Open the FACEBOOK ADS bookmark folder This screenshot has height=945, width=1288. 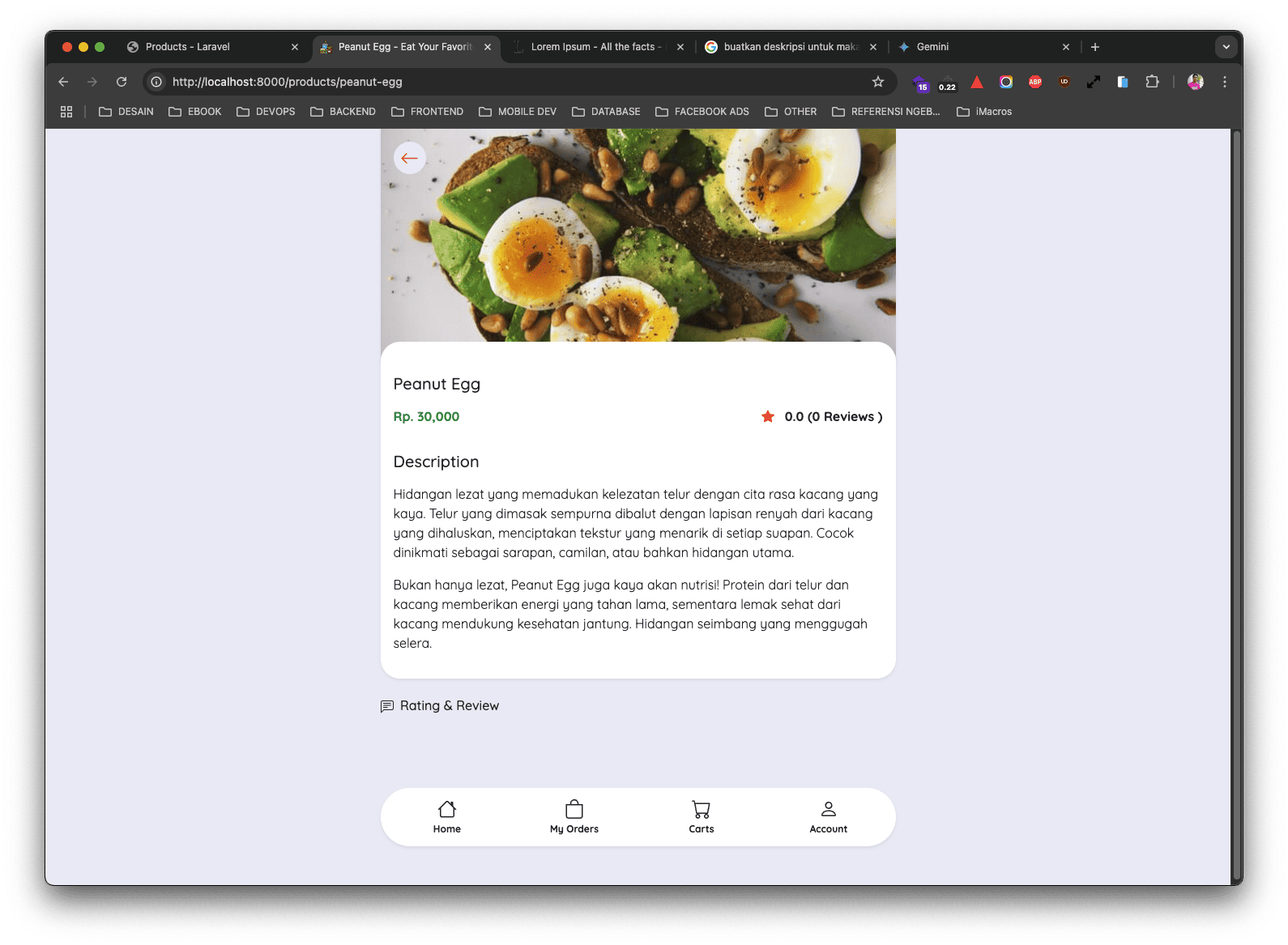[702, 112]
